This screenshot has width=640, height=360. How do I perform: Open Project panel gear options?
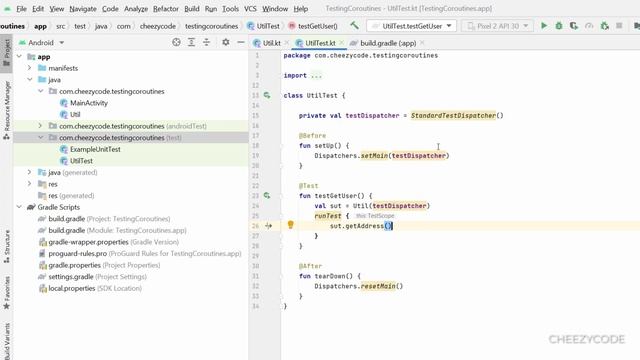[x=225, y=42]
